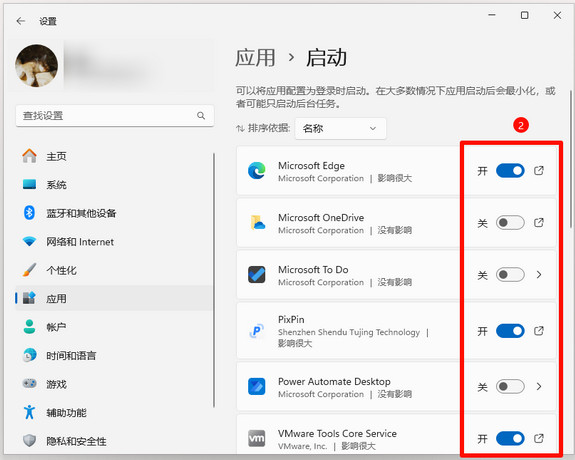This screenshot has width=575, height=460.
Task: Open 游戏 settings
Action: (114, 384)
